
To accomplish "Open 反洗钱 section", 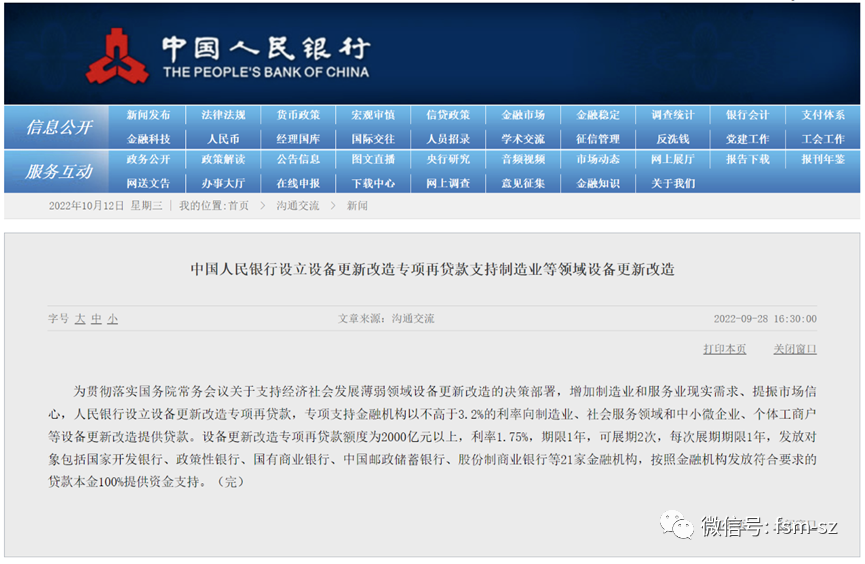I will coord(673,139).
